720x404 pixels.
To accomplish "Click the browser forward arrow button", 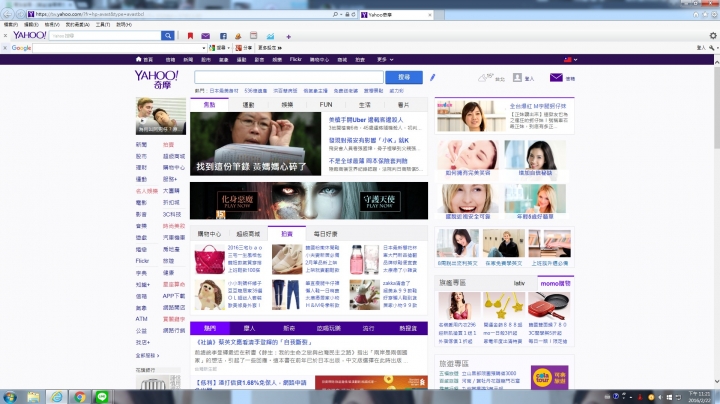I will (21, 14).
